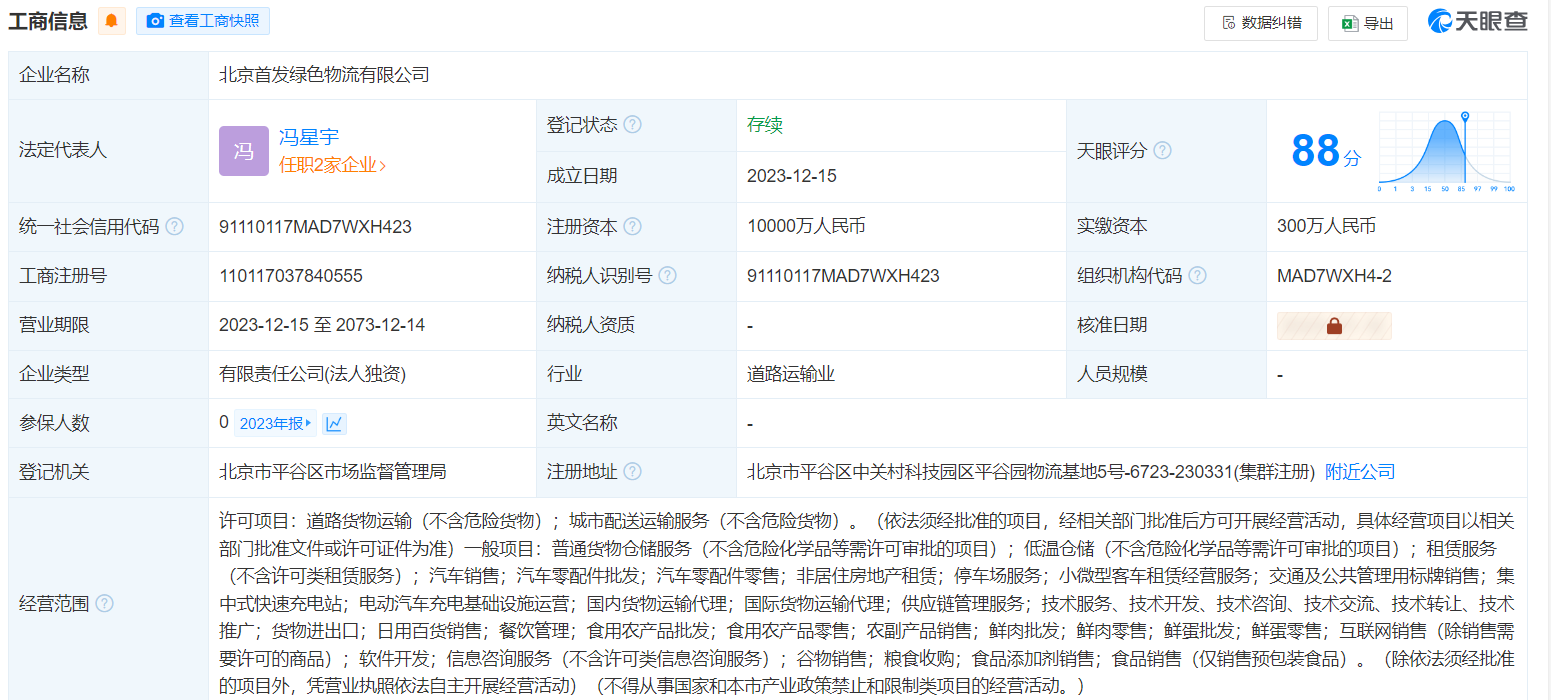Click the help icon beside 统一社会信用代码
The height and width of the screenshot is (700, 1551).
175,227
